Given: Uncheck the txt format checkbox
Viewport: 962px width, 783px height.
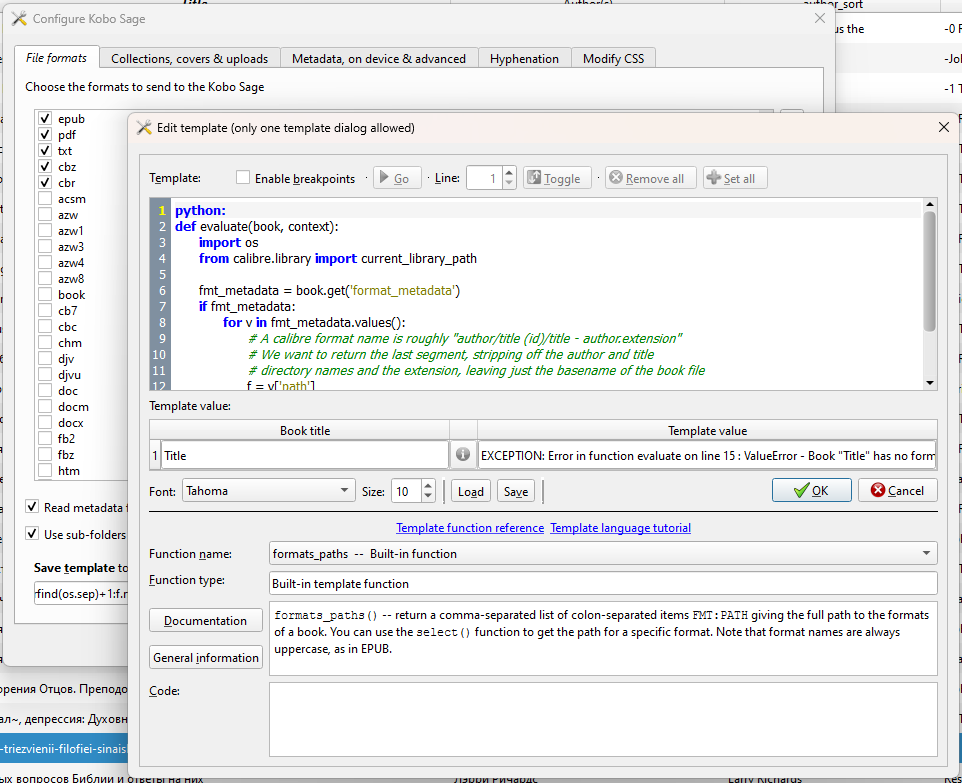Looking at the screenshot, I should click(45, 150).
